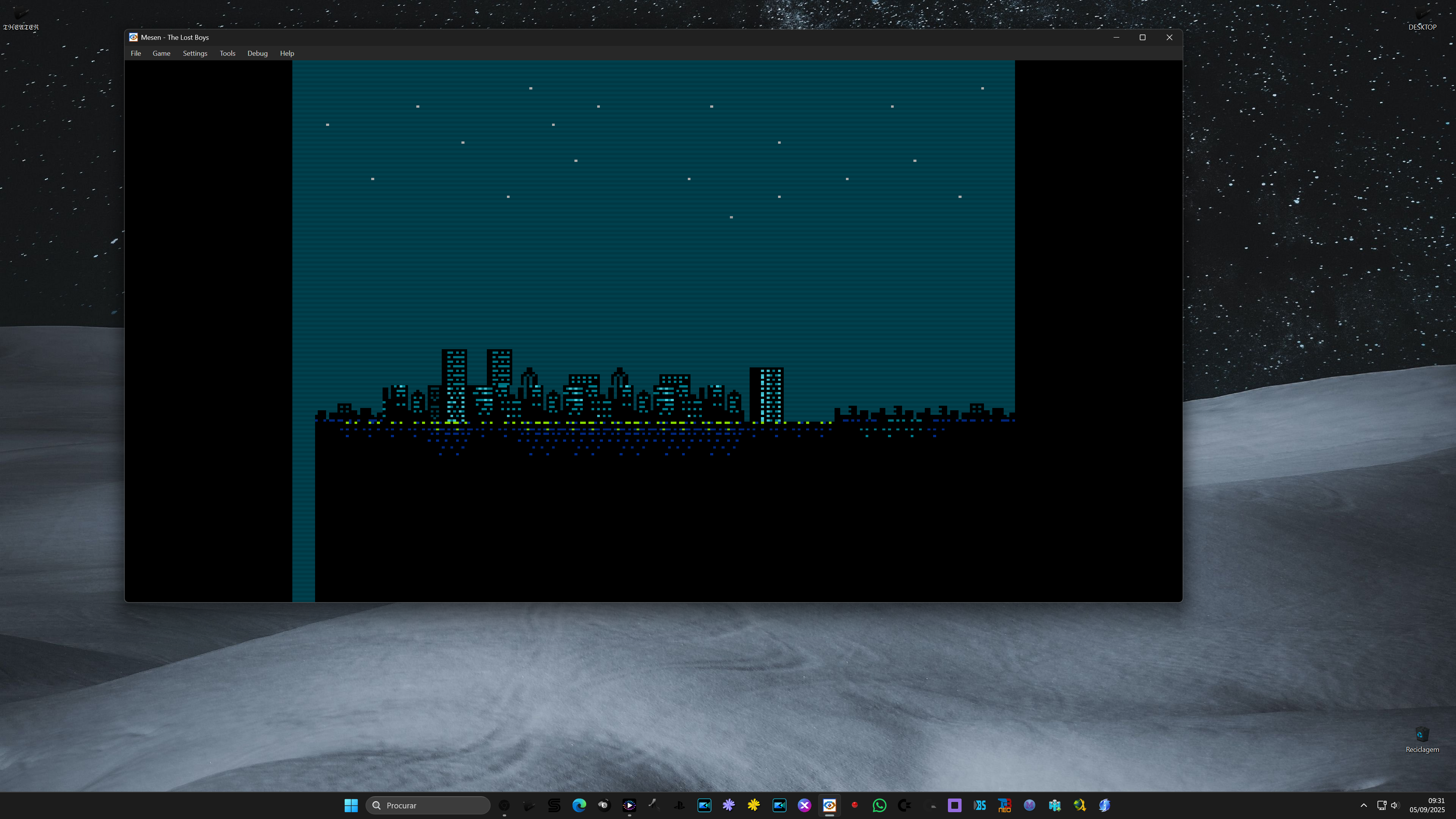The width and height of the screenshot is (1456, 819).
Task: Open the PlayStation logo taskbar icon
Action: click(x=679, y=805)
